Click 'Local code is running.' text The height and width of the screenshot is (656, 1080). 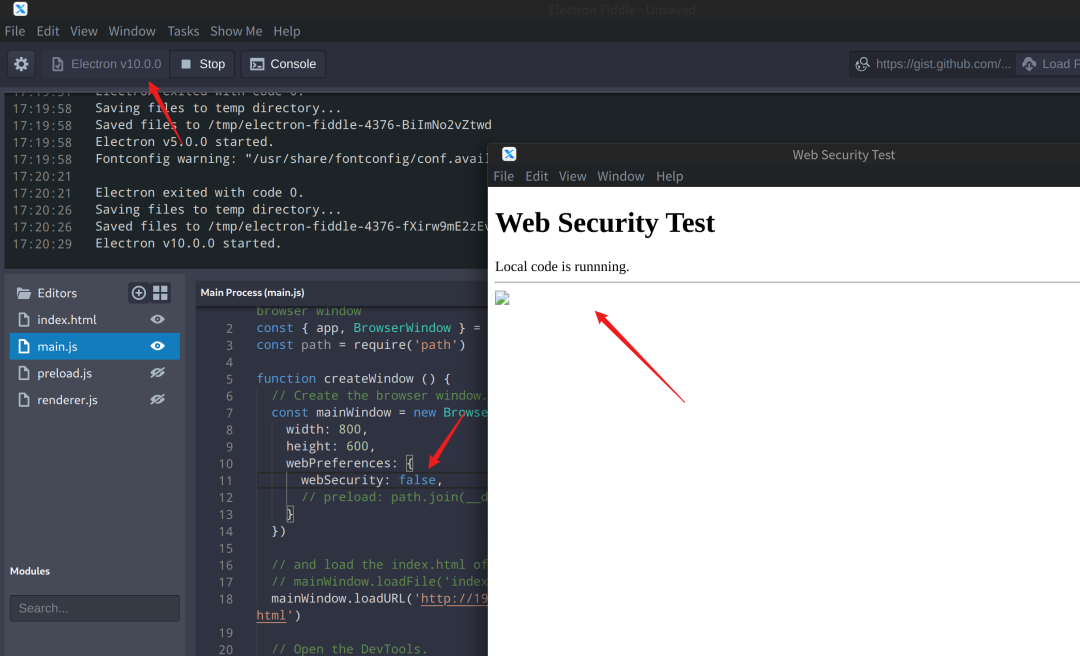562,267
